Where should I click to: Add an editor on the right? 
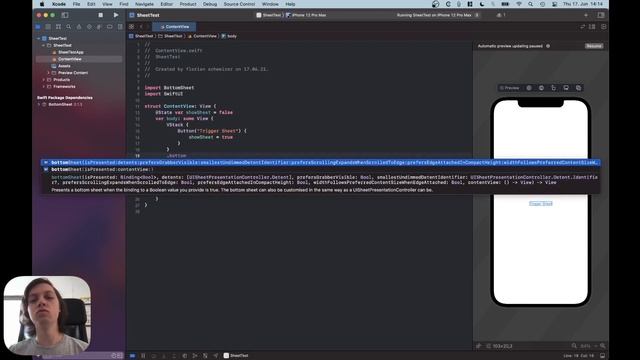pyautogui.click(x=603, y=27)
